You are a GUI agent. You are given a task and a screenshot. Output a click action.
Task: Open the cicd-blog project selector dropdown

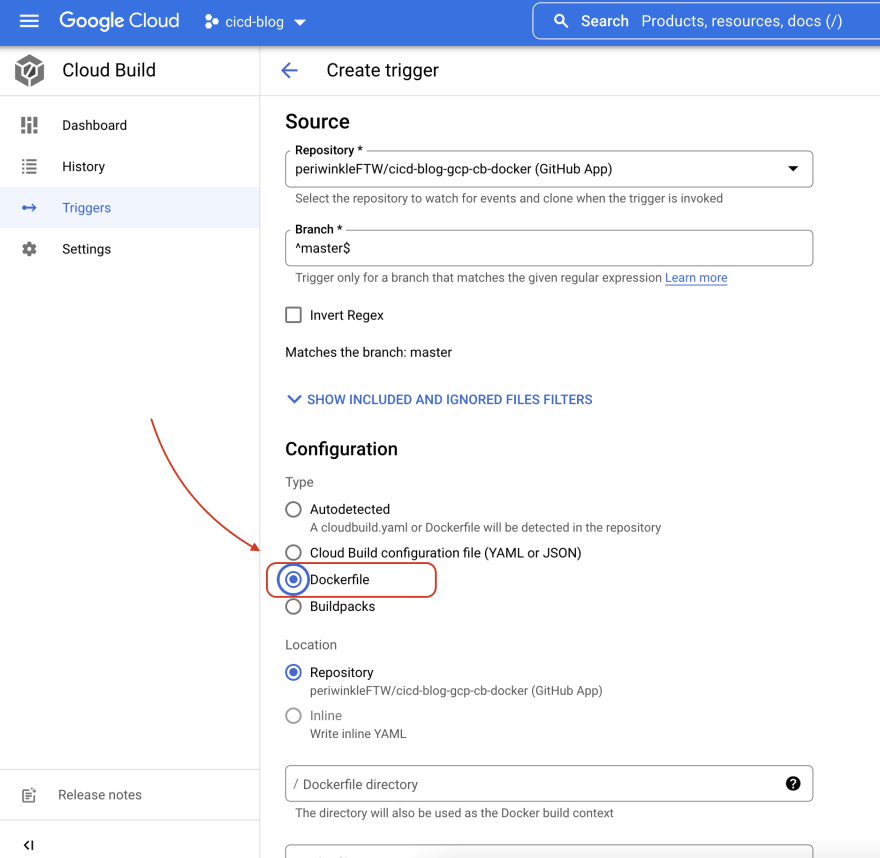pyautogui.click(x=255, y=22)
